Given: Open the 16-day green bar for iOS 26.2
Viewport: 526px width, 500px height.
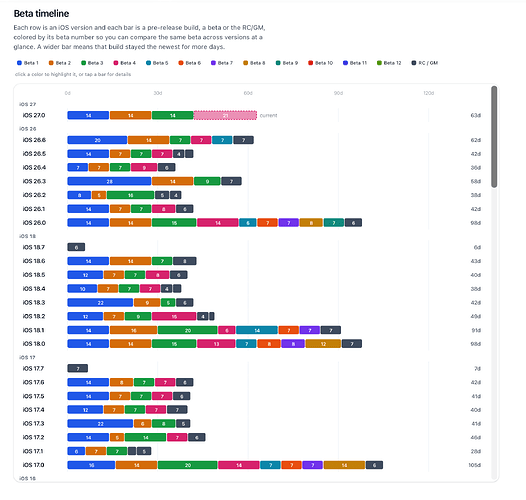Looking at the screenshot, I should point(130,195).
